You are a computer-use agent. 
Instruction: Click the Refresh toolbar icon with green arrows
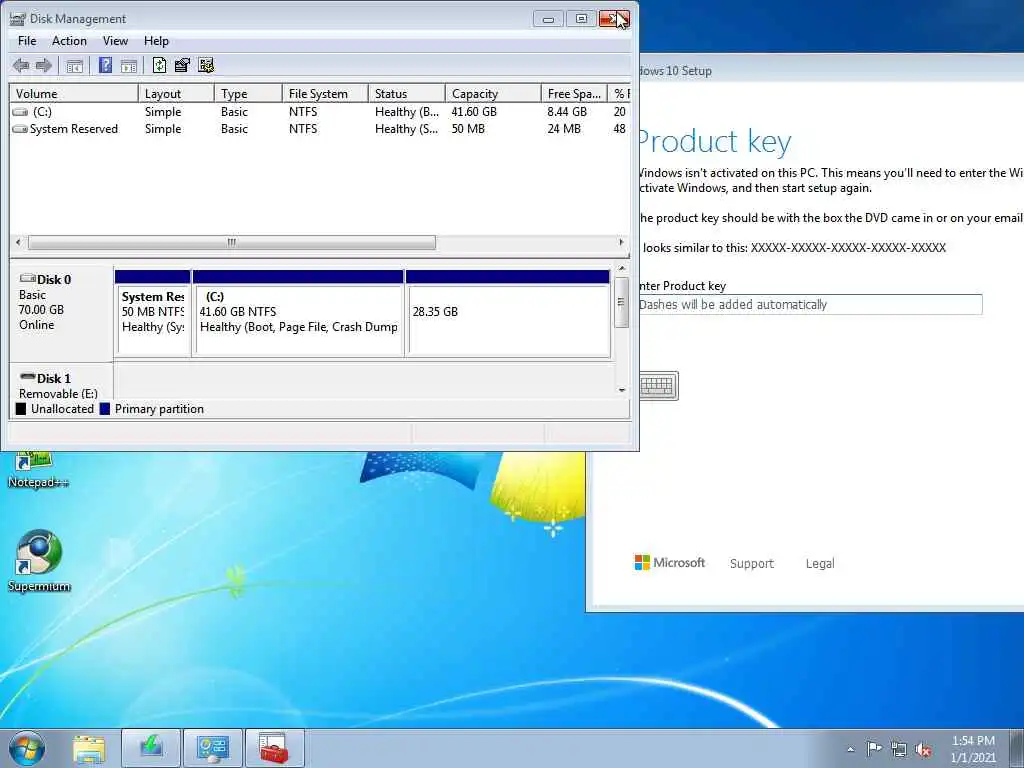point(159,65)
